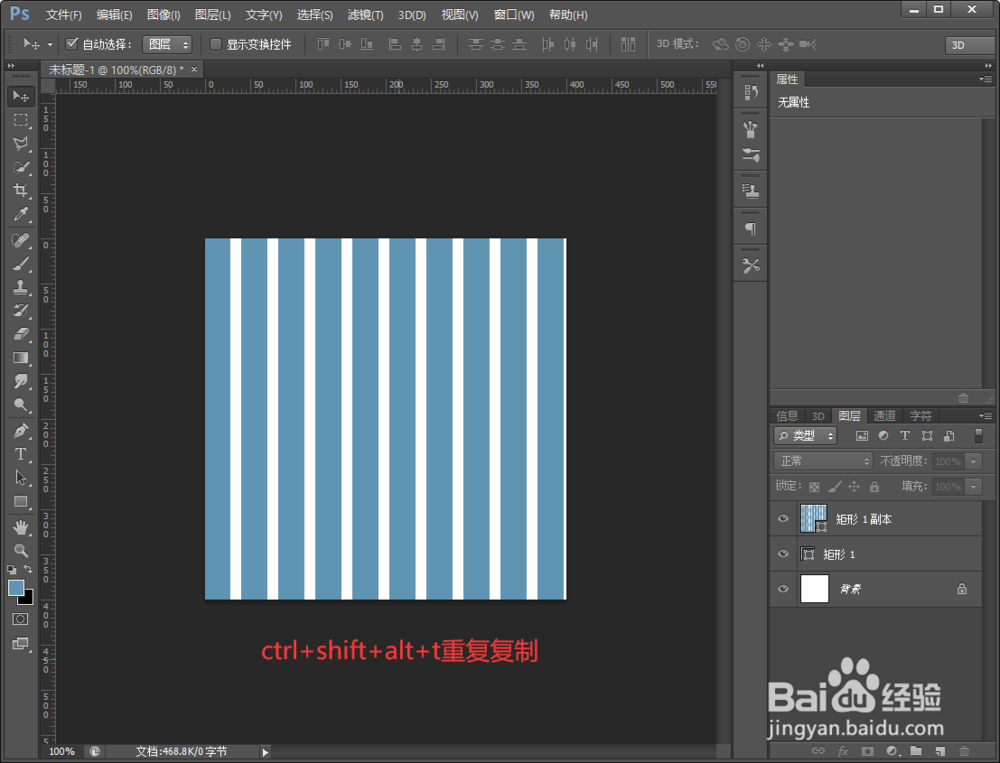Screen dimensions: 1000x763
Task: Enable Show Transform Controls checkbox
Action: pos(216,44)
